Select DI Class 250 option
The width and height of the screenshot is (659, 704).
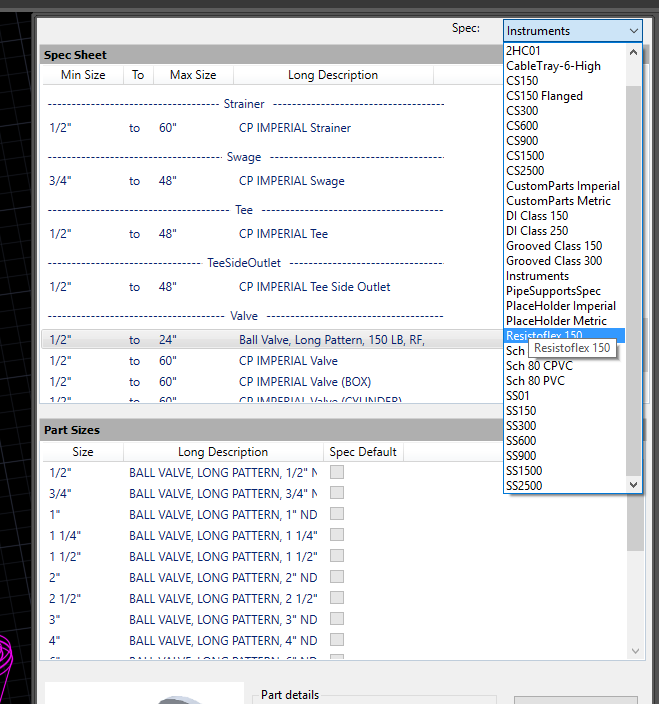[x=565, y=231]
